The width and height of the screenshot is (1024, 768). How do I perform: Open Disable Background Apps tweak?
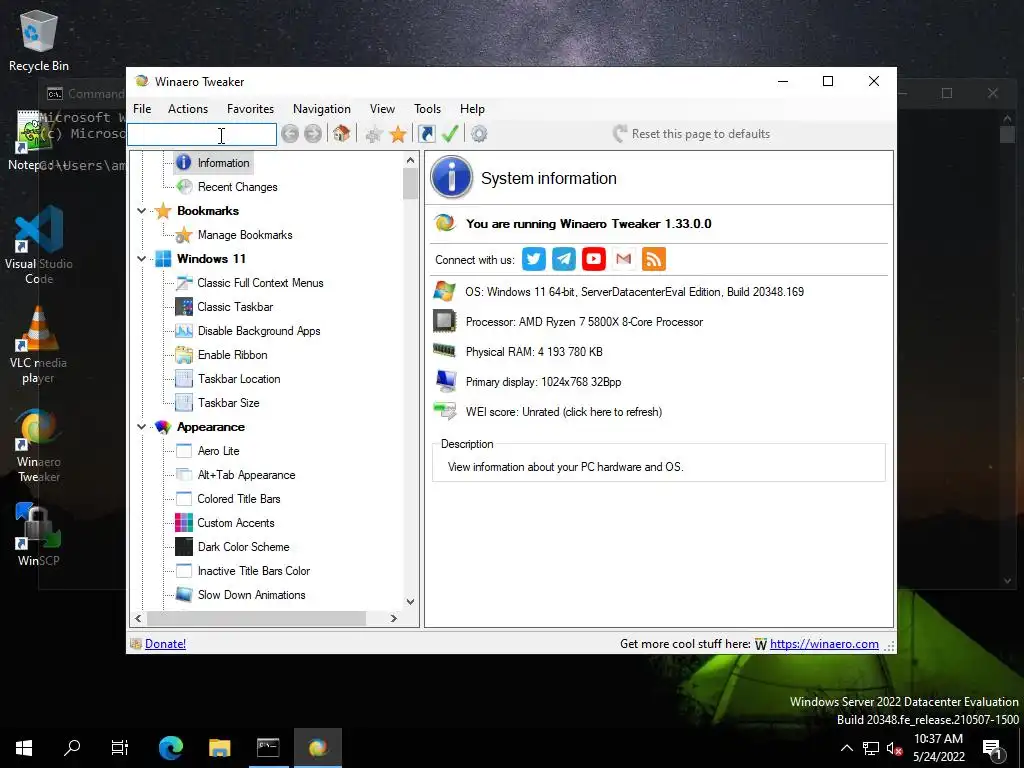[x=248, y=331]
